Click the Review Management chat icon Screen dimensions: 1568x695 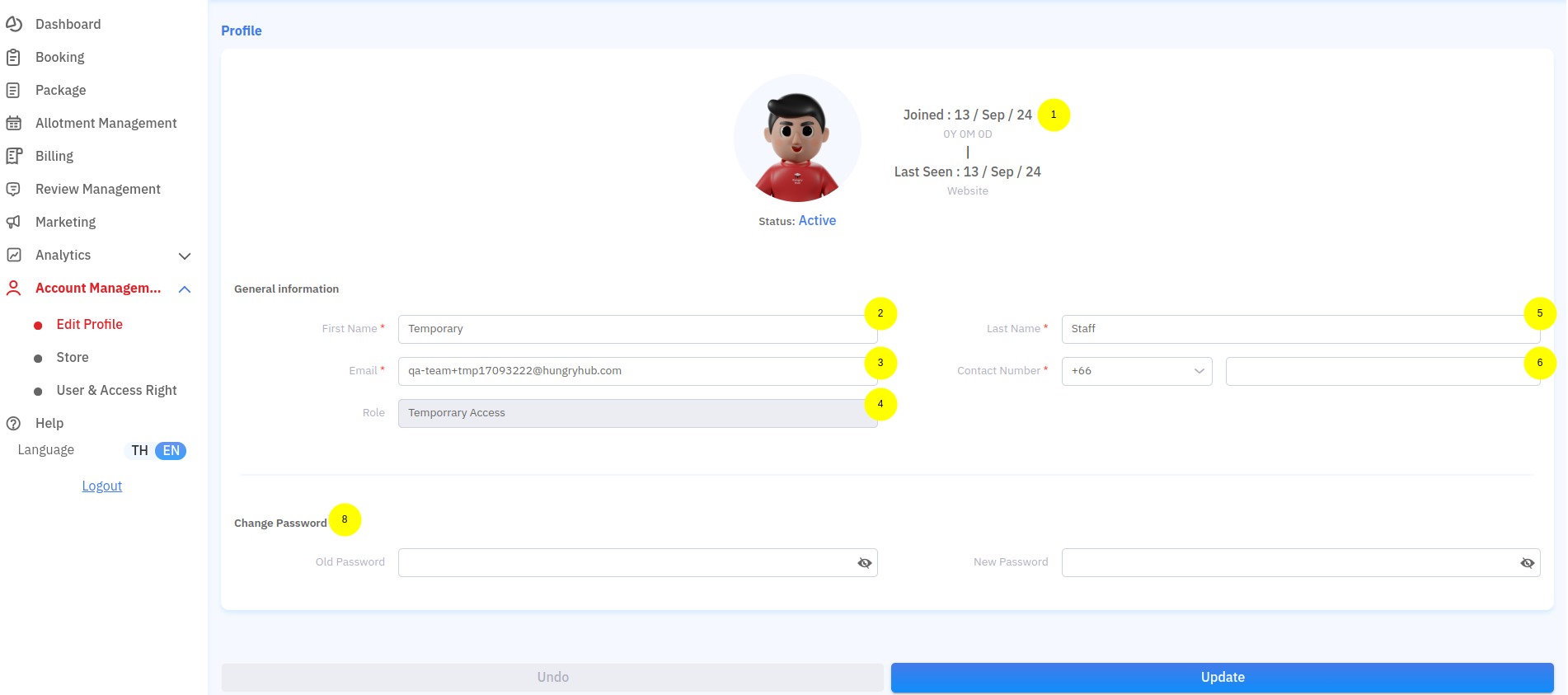pyautogui.click(x=14, y=190)
